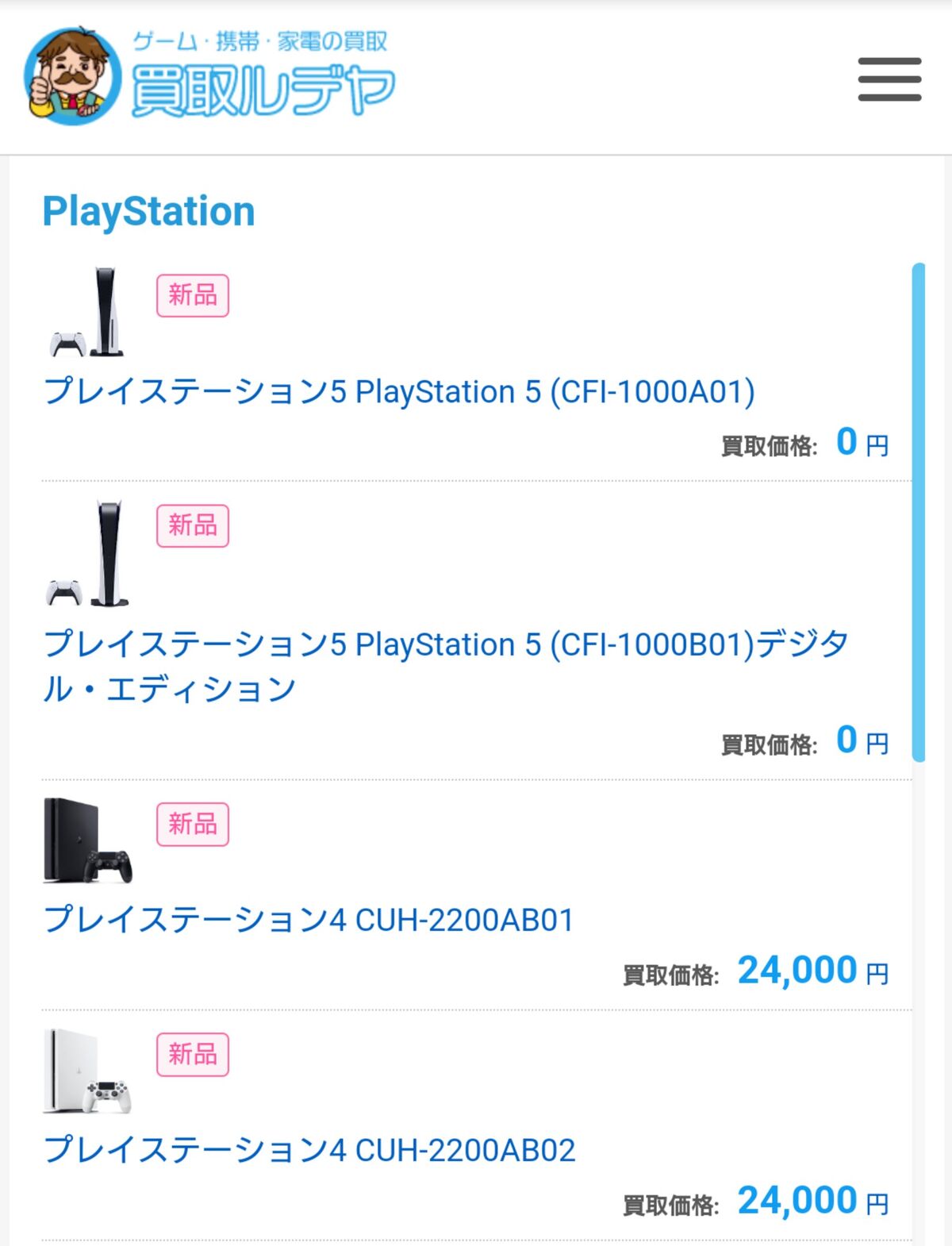Click the PlayStation 5 CFI-1000A01 thumbnail
952x1246 pixels.
pyautogui.click(x=89, y=313)
